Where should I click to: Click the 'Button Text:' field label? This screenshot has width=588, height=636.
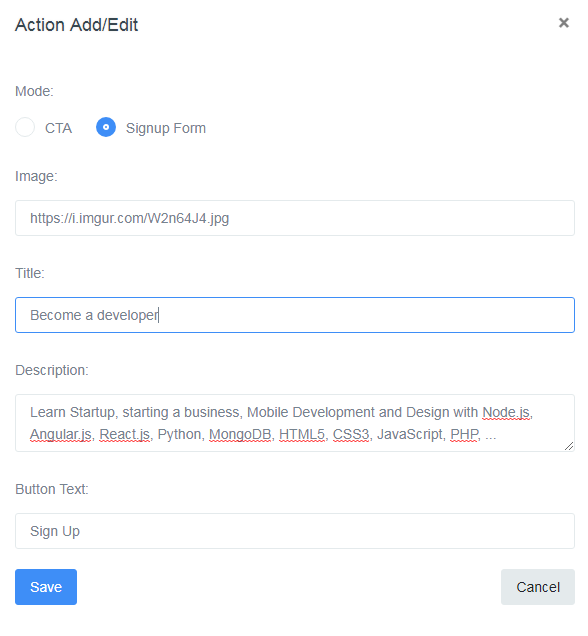click(52, 489)
